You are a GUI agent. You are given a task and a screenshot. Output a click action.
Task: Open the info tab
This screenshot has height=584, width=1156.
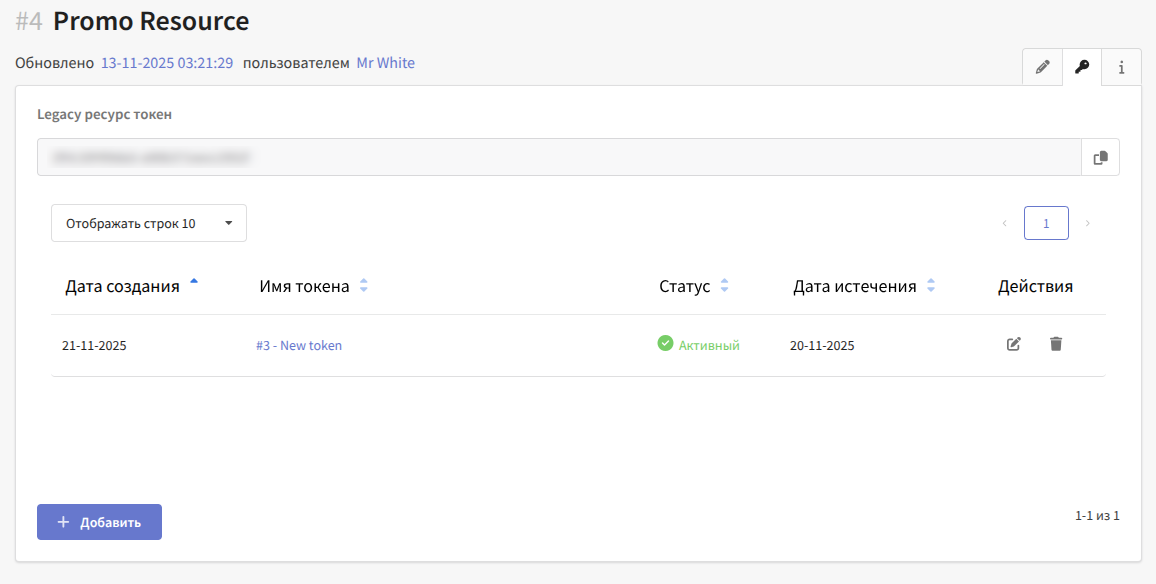click(1121, 67)
